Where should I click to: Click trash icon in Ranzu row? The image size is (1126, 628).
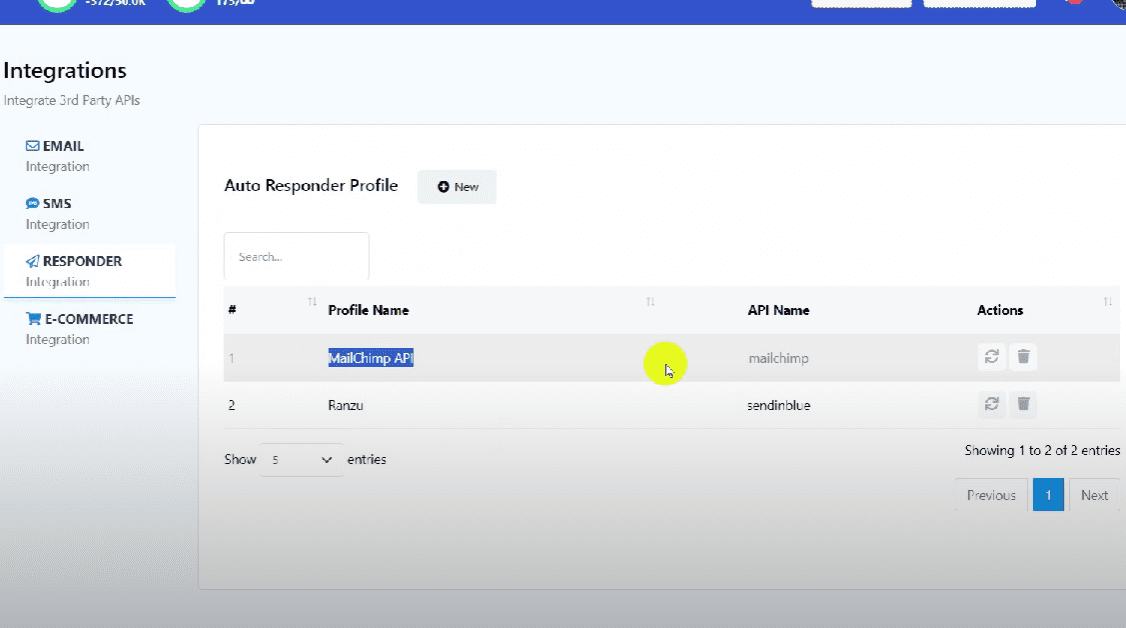click(x=1023, y=404)
